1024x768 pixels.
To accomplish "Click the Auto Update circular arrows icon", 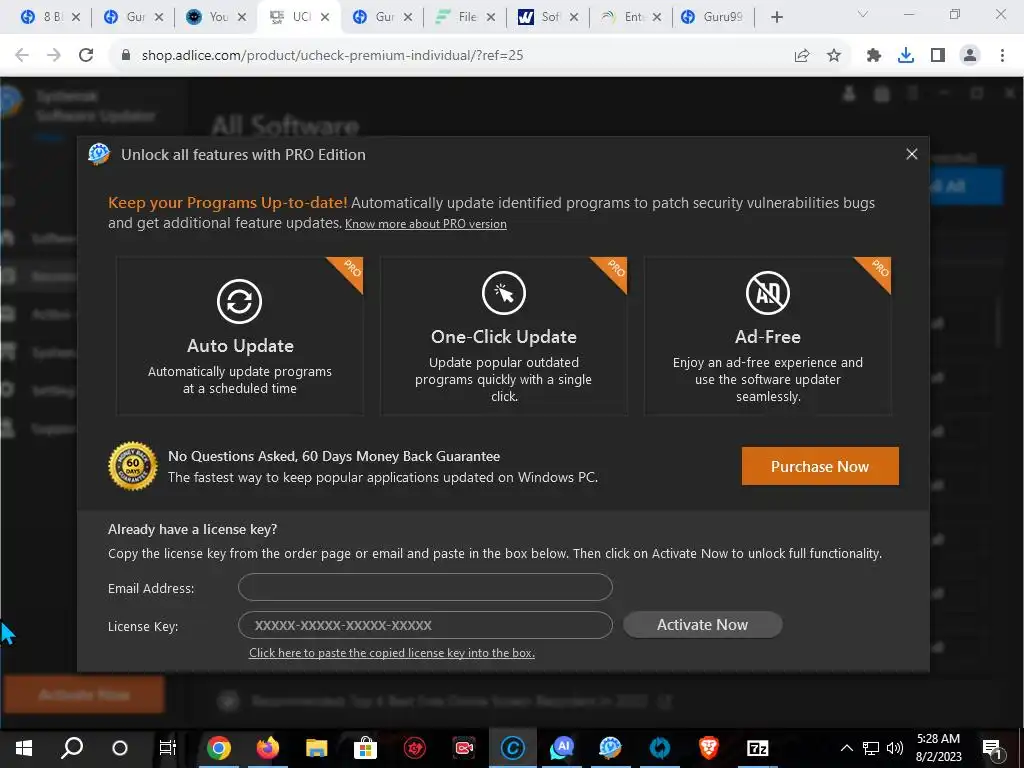I will [240, 301].
